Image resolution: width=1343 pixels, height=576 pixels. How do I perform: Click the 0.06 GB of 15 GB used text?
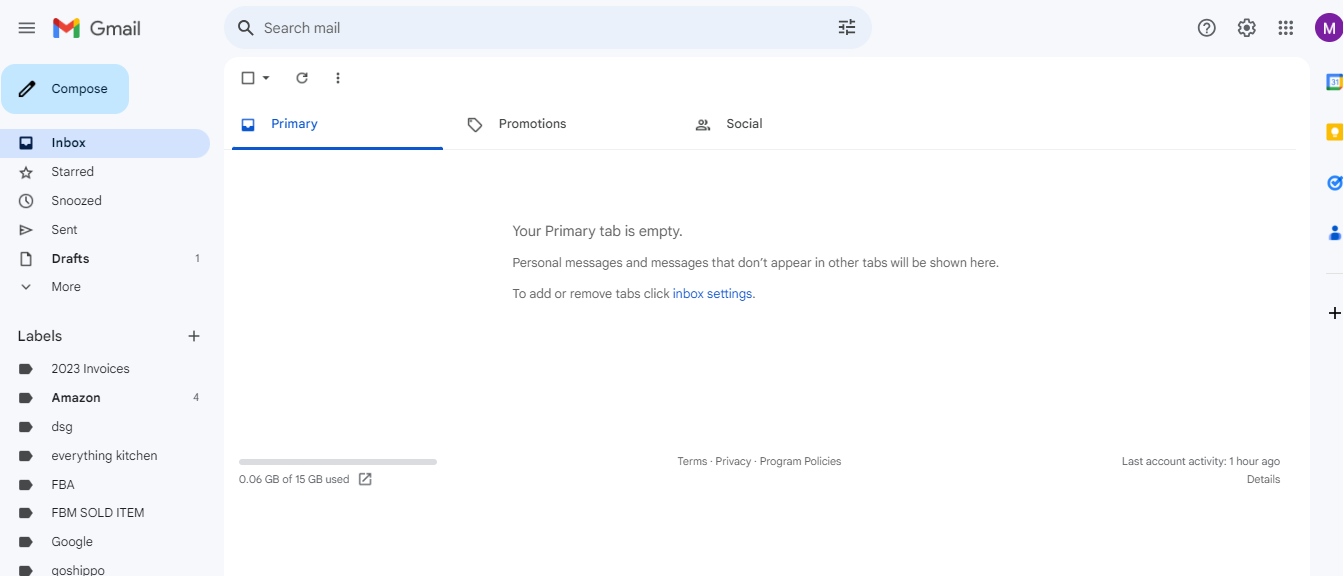(294, 480)
